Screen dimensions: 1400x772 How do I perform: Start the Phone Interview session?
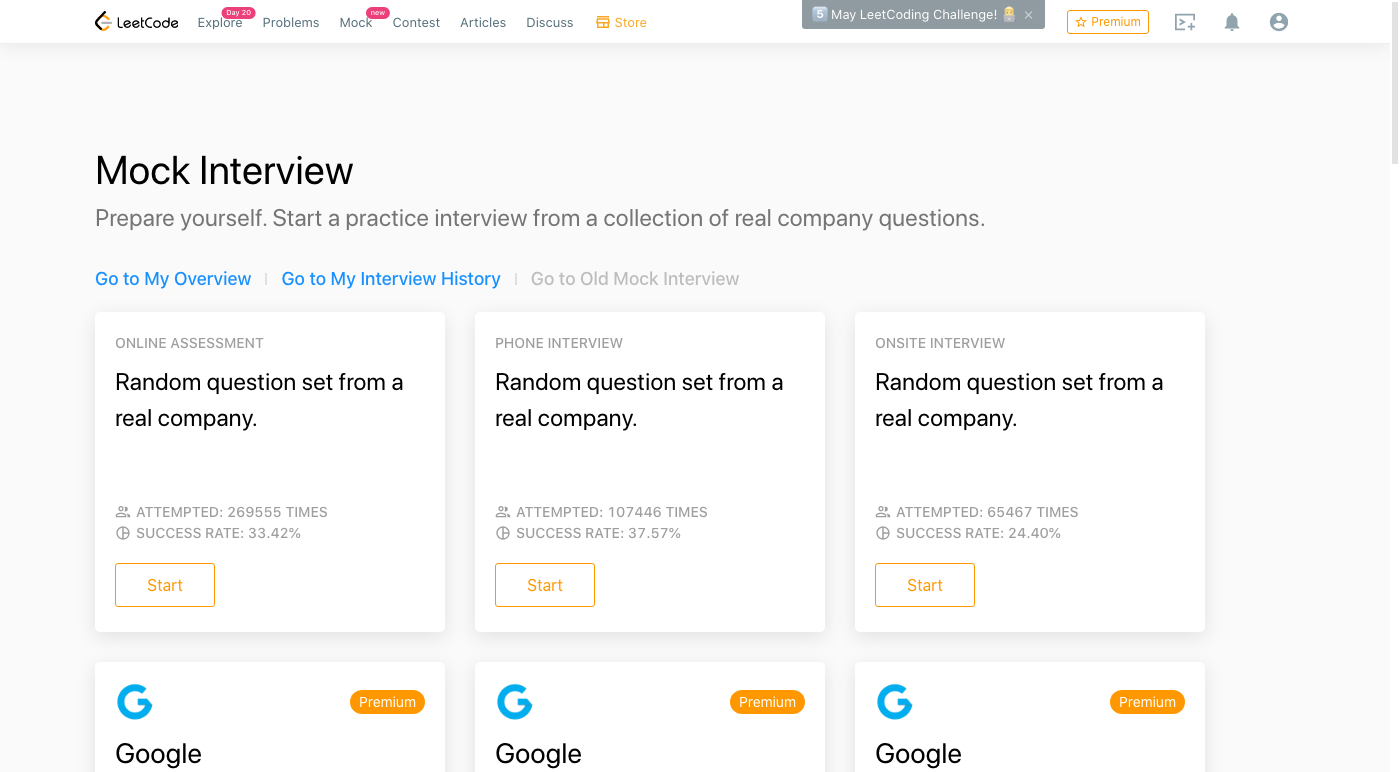pos(545,585)
